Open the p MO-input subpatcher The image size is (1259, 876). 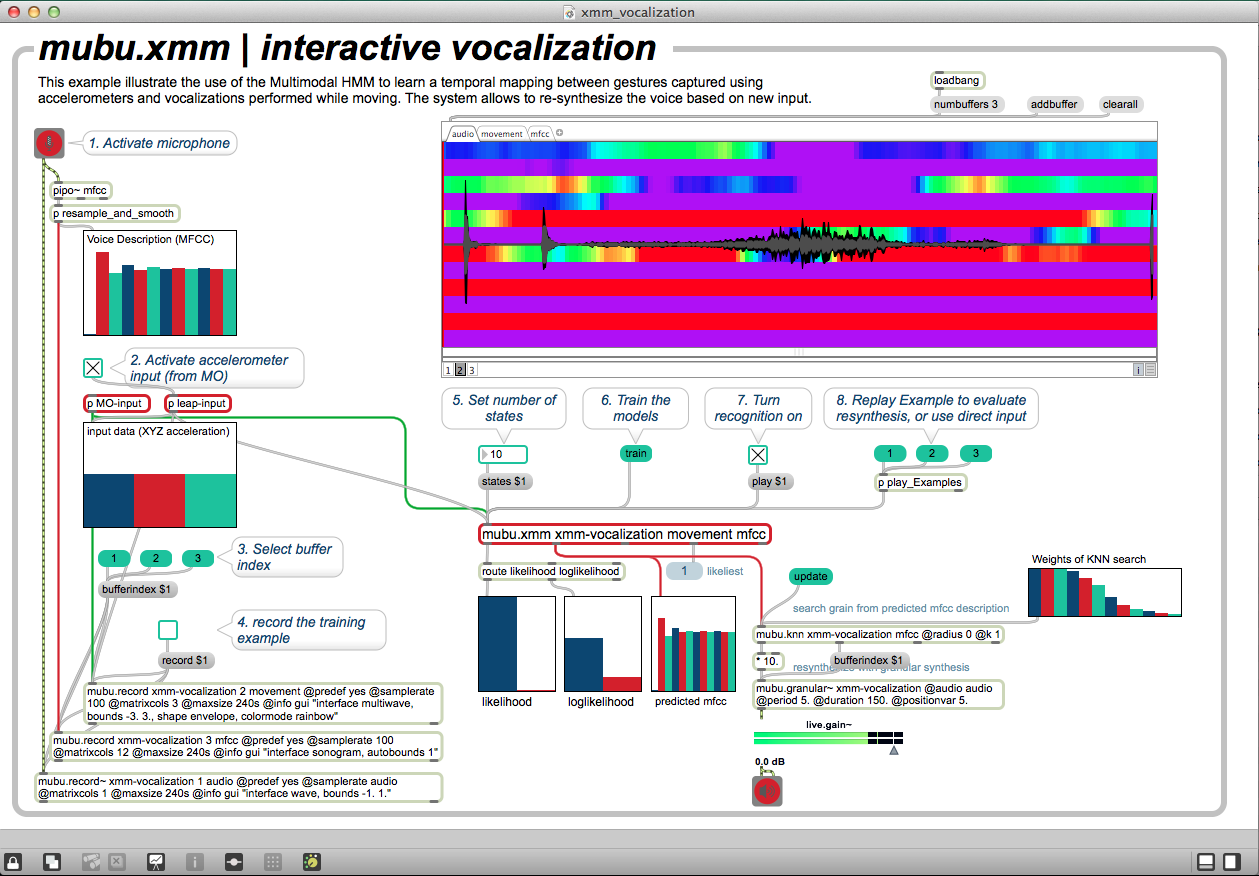[117, 404]
